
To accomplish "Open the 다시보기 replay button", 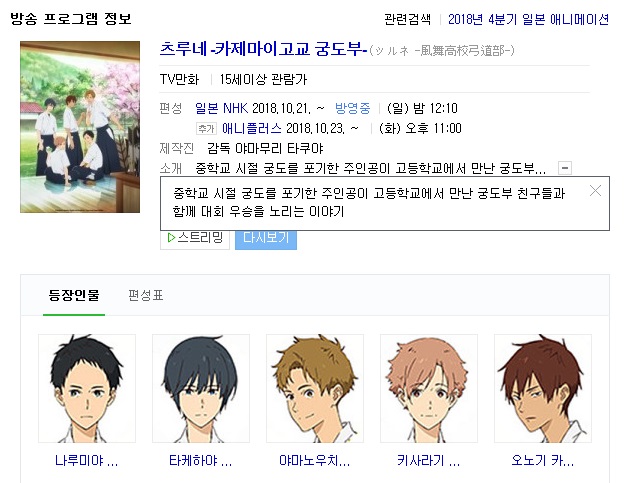I will tap(266, 238).
